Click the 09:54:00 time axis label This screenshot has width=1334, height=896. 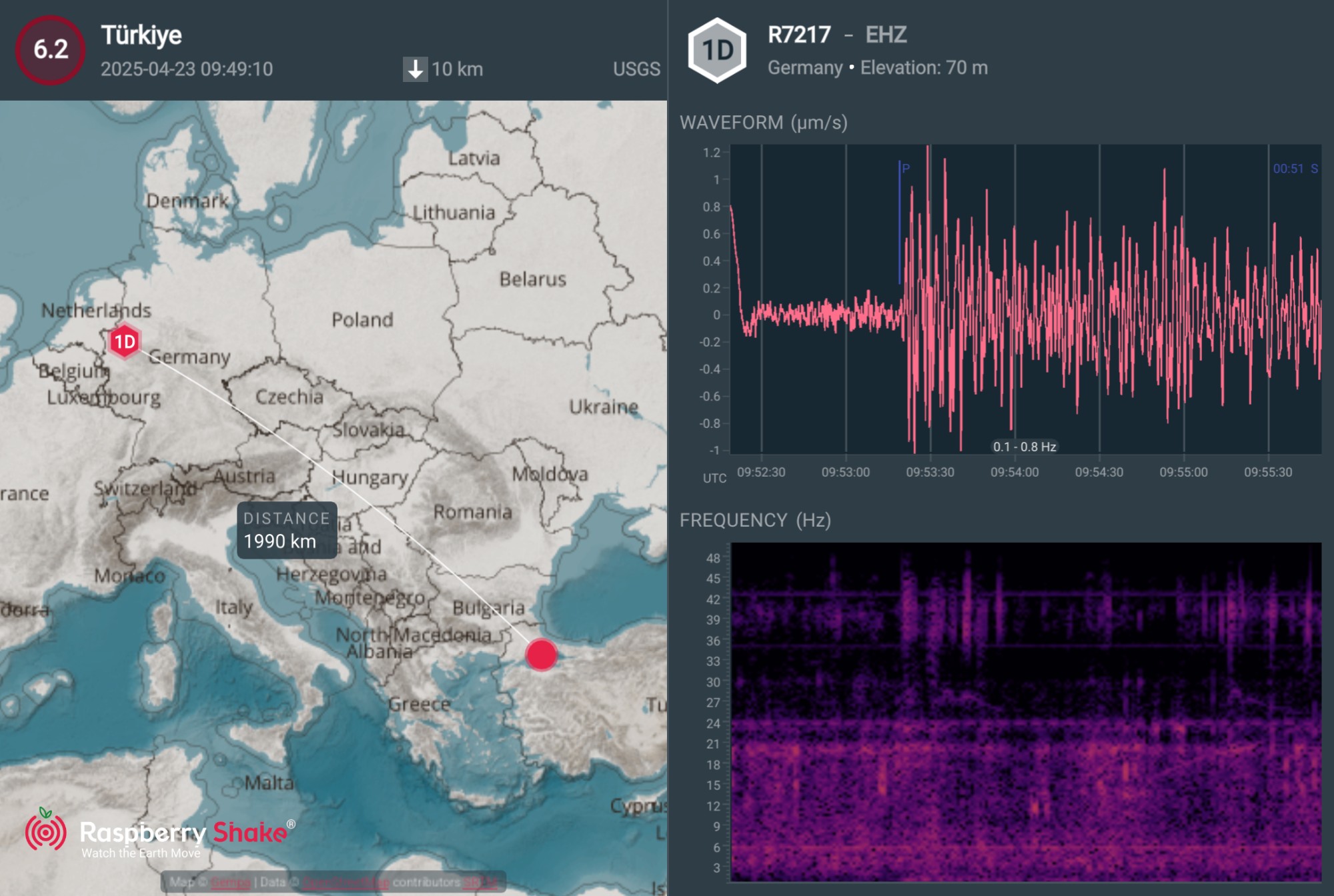tap(1015, 472)
